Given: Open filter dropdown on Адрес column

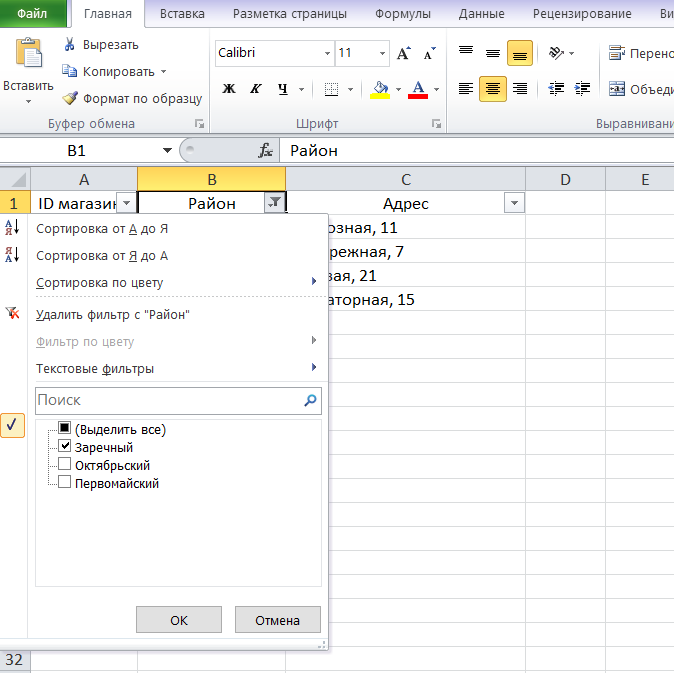Looking at the screenshot, I should (514, 203).
